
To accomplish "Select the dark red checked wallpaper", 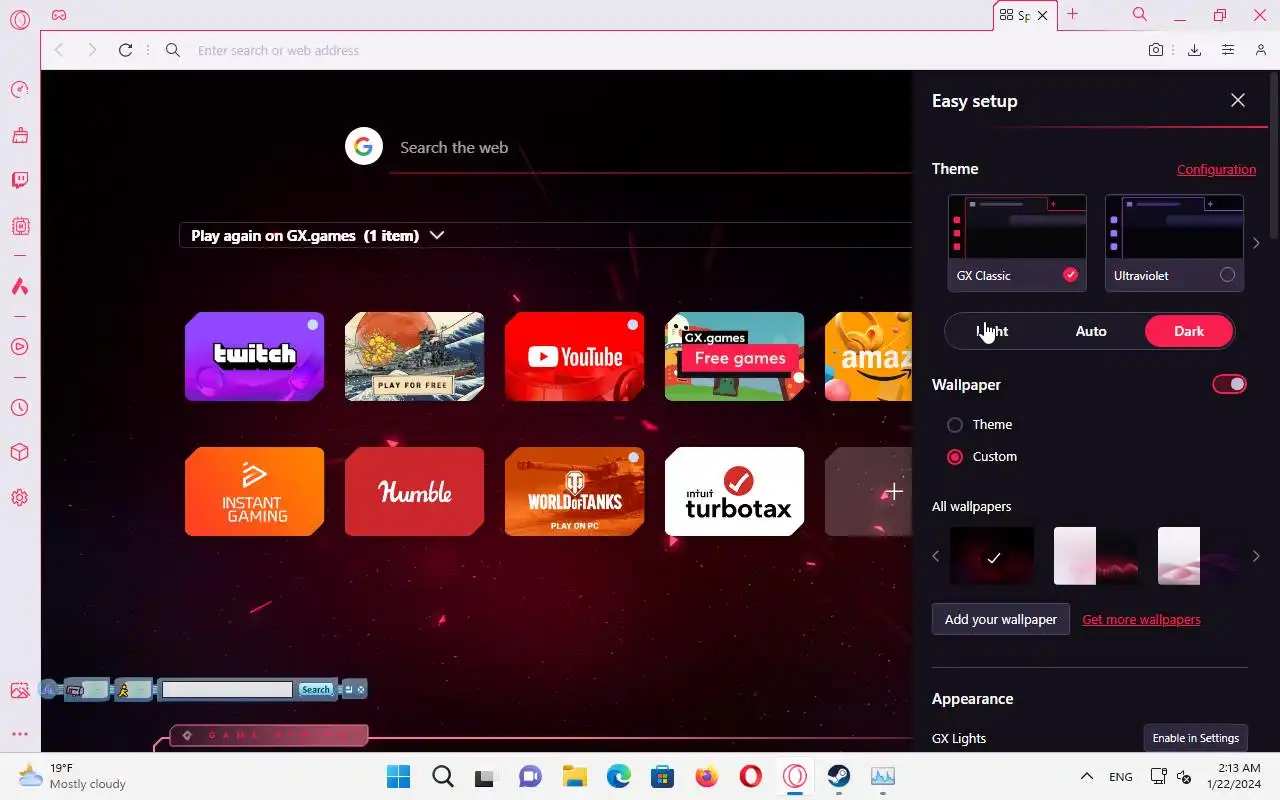I will coord(992,556).
